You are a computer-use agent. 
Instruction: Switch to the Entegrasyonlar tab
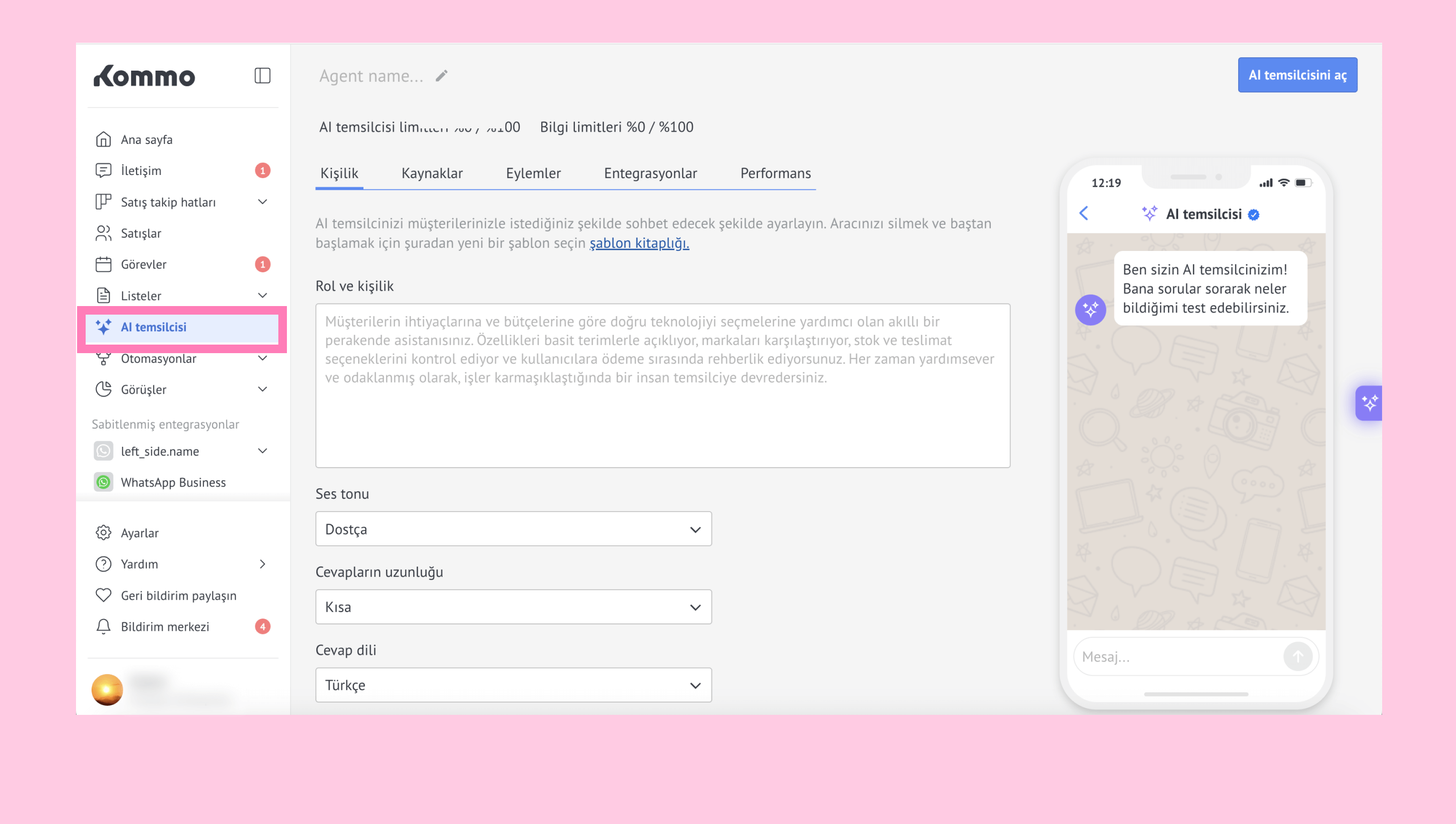pos(650,173)
